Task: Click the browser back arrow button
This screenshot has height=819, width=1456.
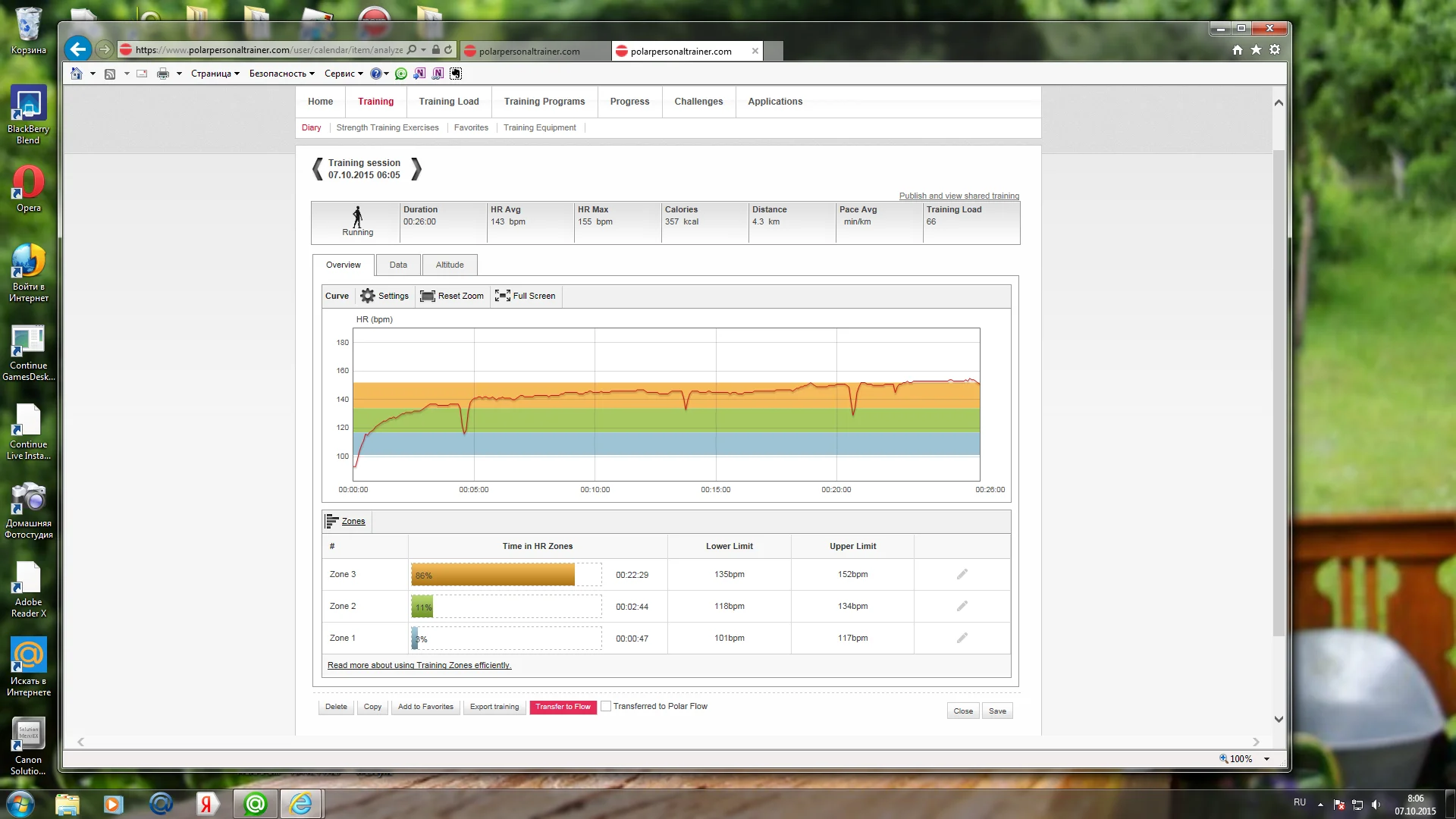Action: pyautogui.click(x=77, y=50)
